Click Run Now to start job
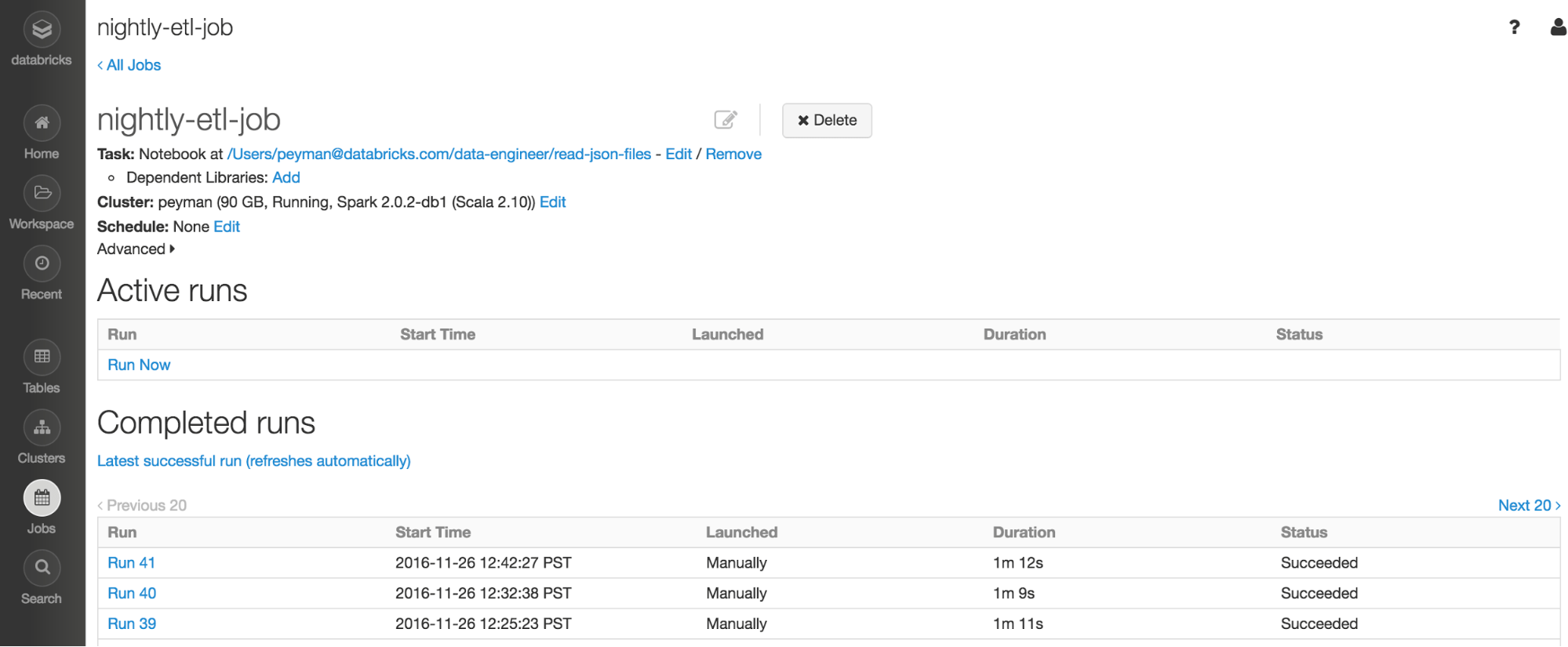This screenshot has width=1568, height=647. pyautogui.click(x=139, y=365)
